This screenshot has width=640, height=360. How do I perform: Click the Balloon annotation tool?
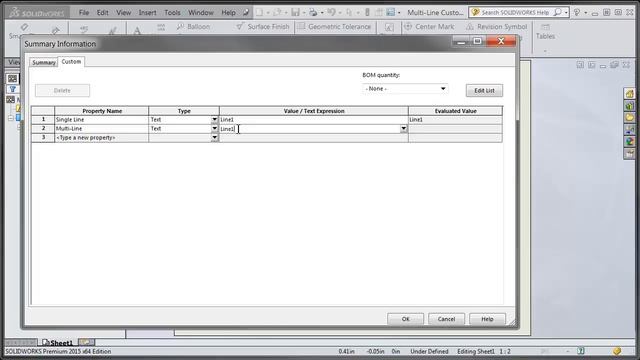(x=193, y=27)
